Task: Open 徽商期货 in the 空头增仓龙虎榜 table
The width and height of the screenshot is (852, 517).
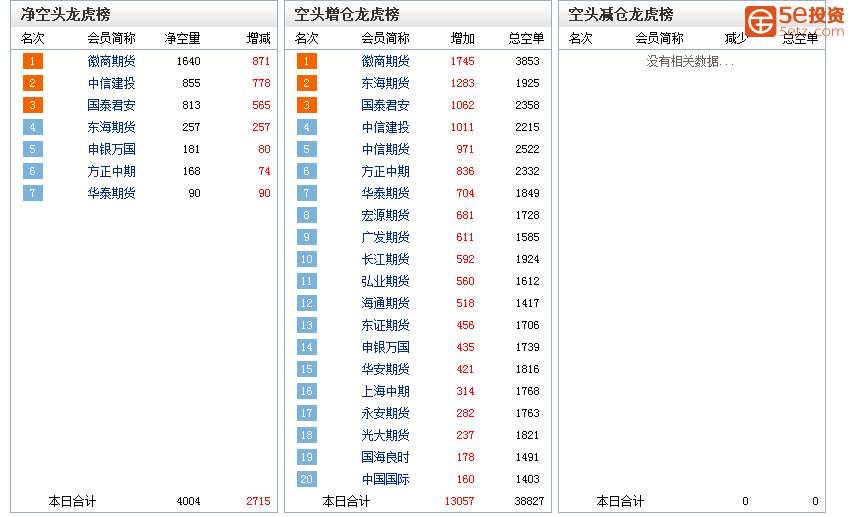Action: [x=385, y=61]
